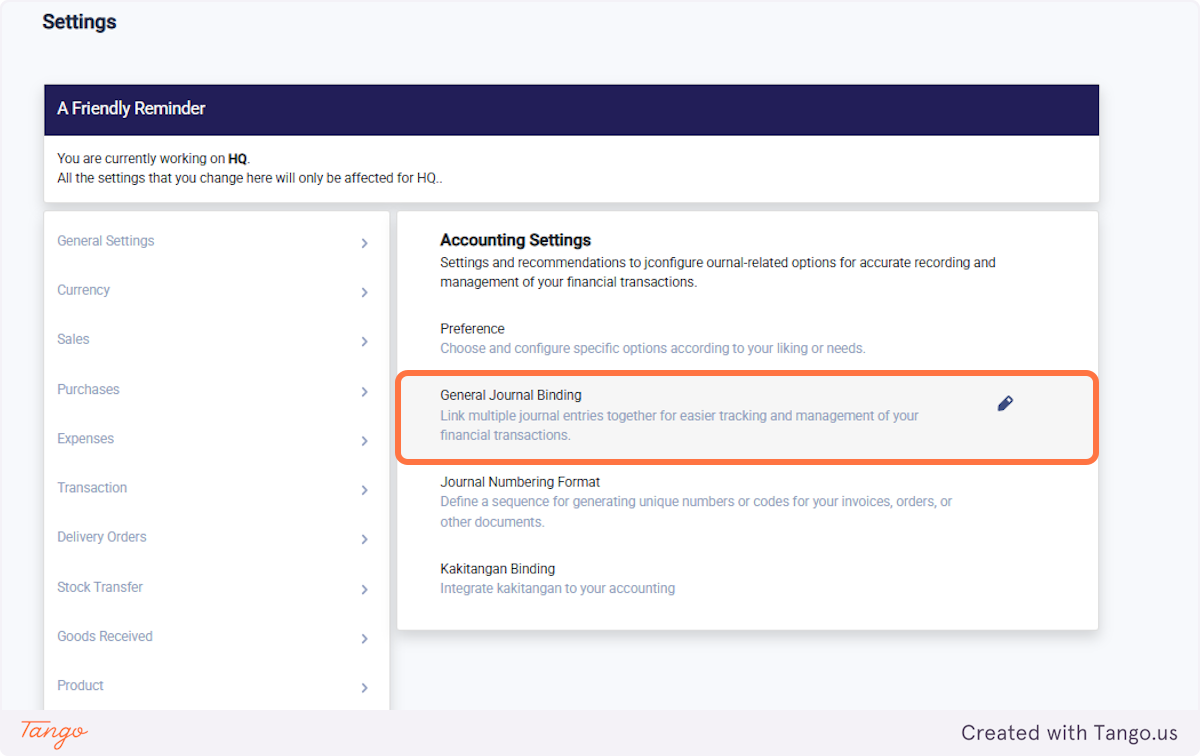Click the 'You are currently working on HQ' text

tap(153, 158)
